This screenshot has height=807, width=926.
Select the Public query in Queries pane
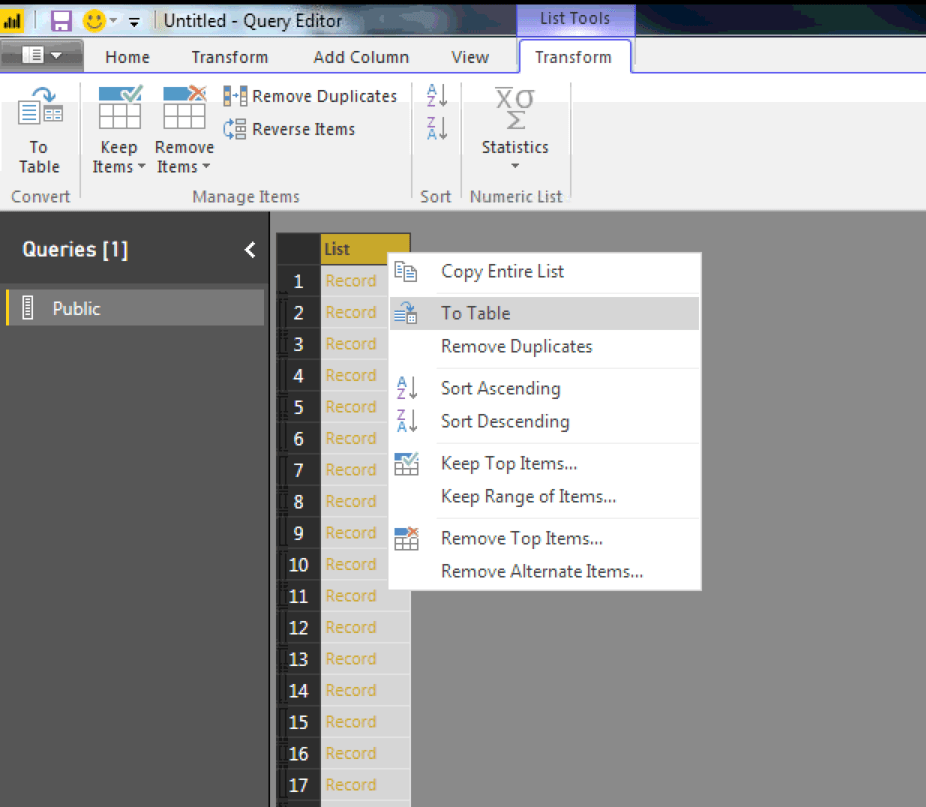pos(76,308)
